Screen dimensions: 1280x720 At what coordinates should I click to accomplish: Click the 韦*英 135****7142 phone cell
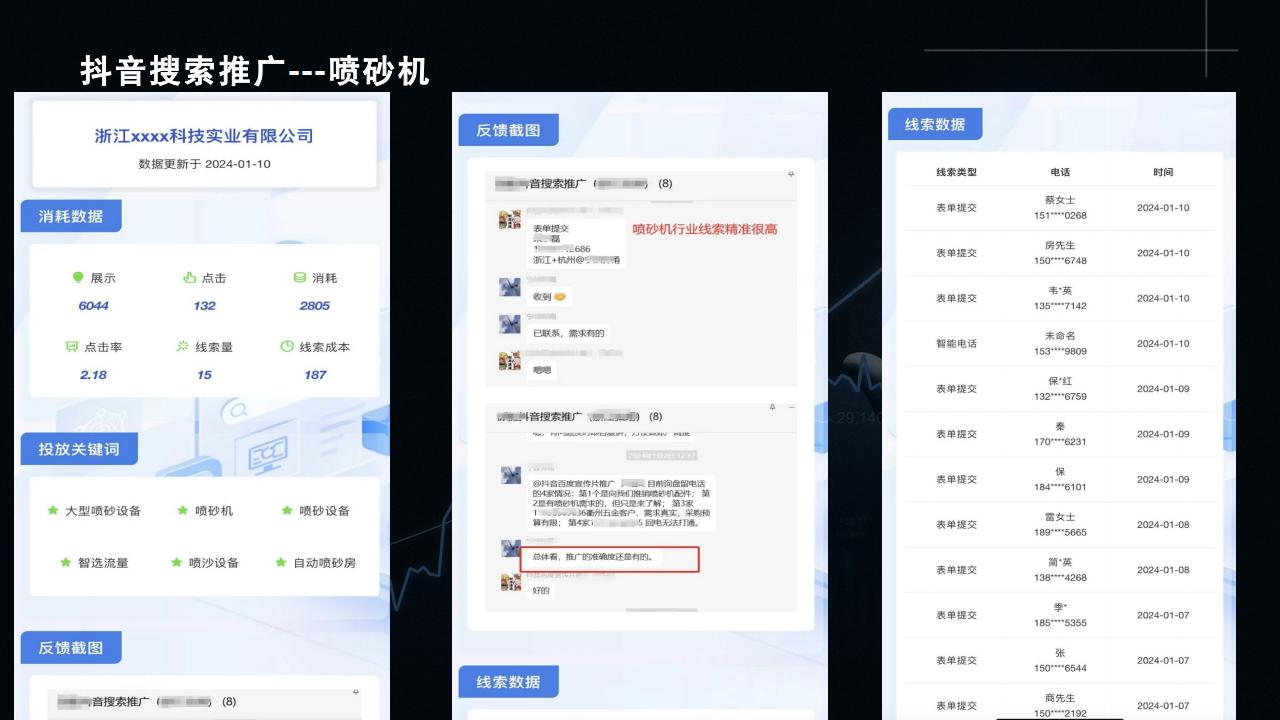click(1060, 298)
